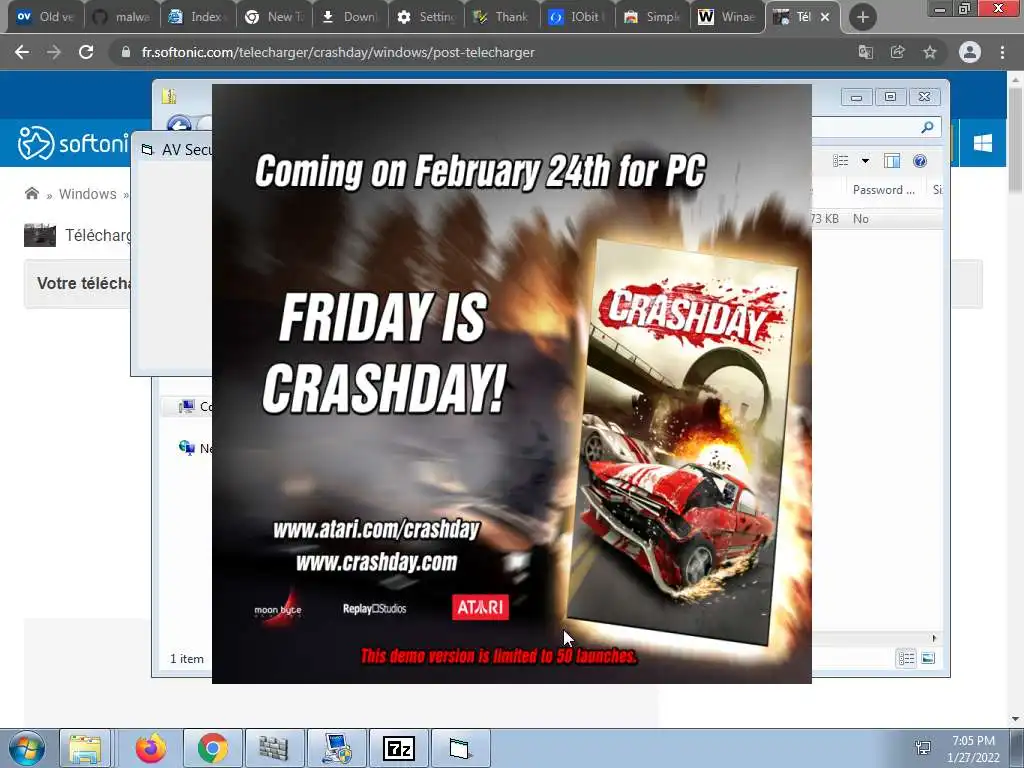
Task: Open Chrome three-dot menu
Action: [1002, 52]
